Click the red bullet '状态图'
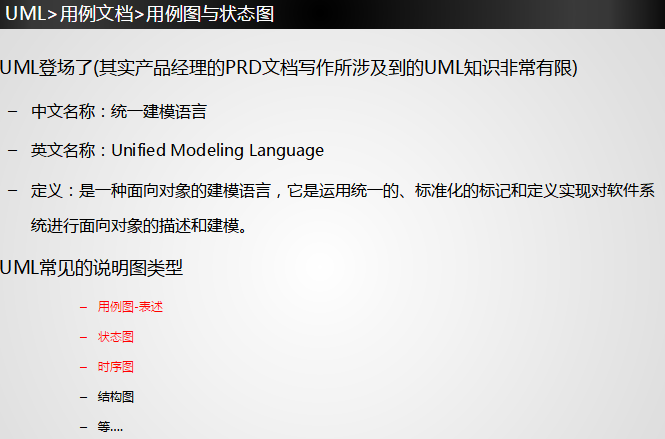This screenshot has width=665, height=439. (x=116, y=337)
